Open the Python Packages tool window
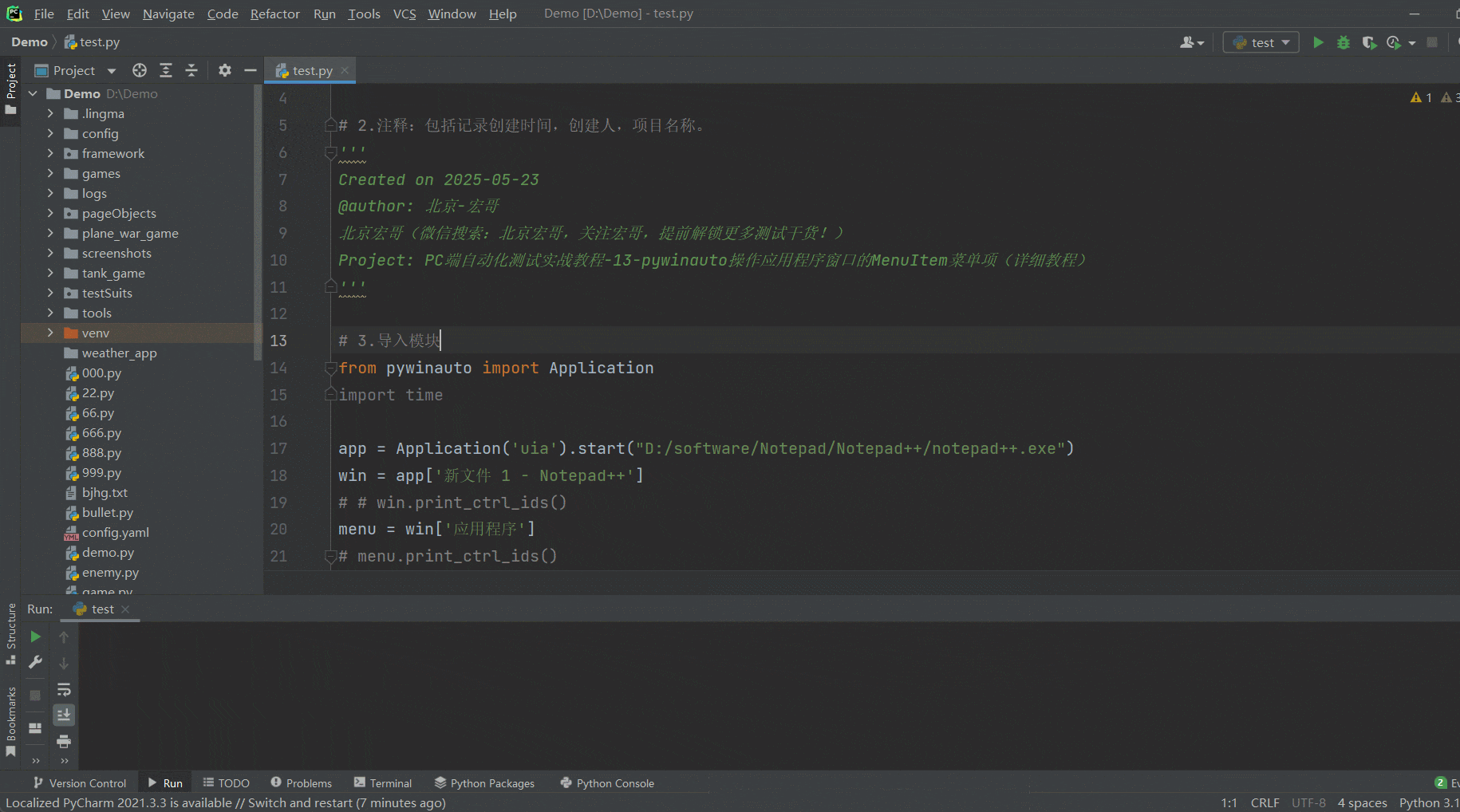The width and height of the screenshot is (1460, 812). (x=484, y=783)
